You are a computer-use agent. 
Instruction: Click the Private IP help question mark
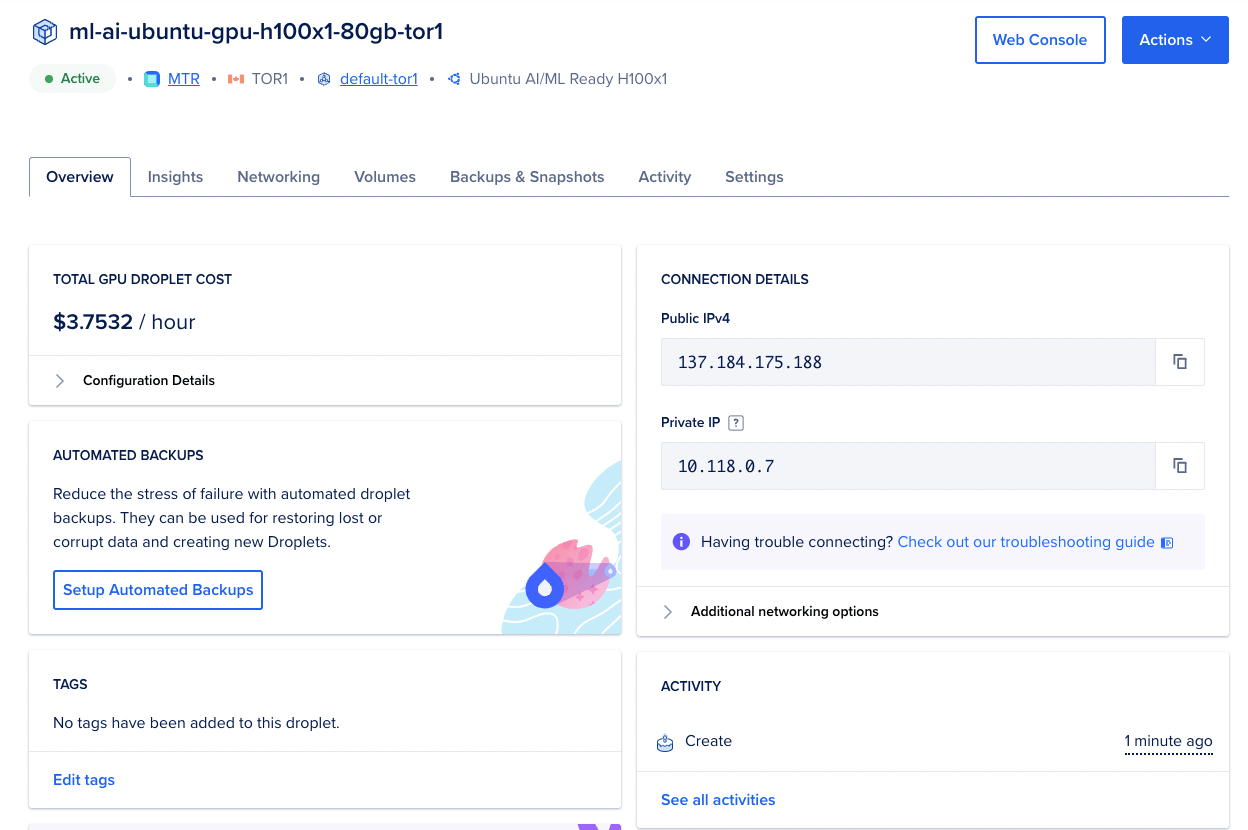pyautogui.click(x=736, y=423)
